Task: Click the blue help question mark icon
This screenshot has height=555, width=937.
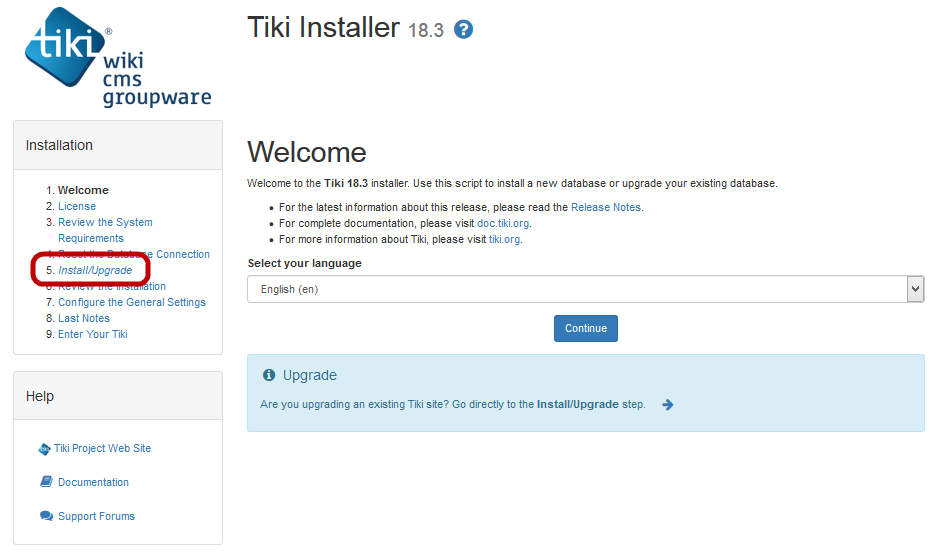Action: click(463, 30)
